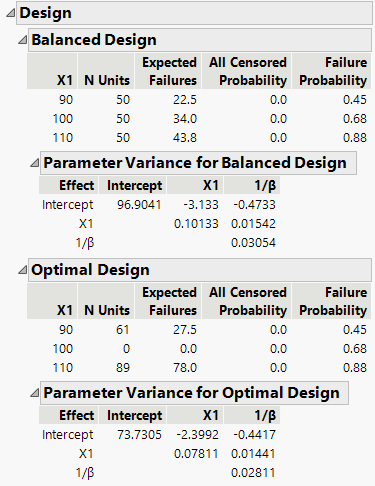Image resolution: width=375 pixels, height=486 pixels.
Task: Click 1/β variance value 0.02811
Action: pos(253,473)
